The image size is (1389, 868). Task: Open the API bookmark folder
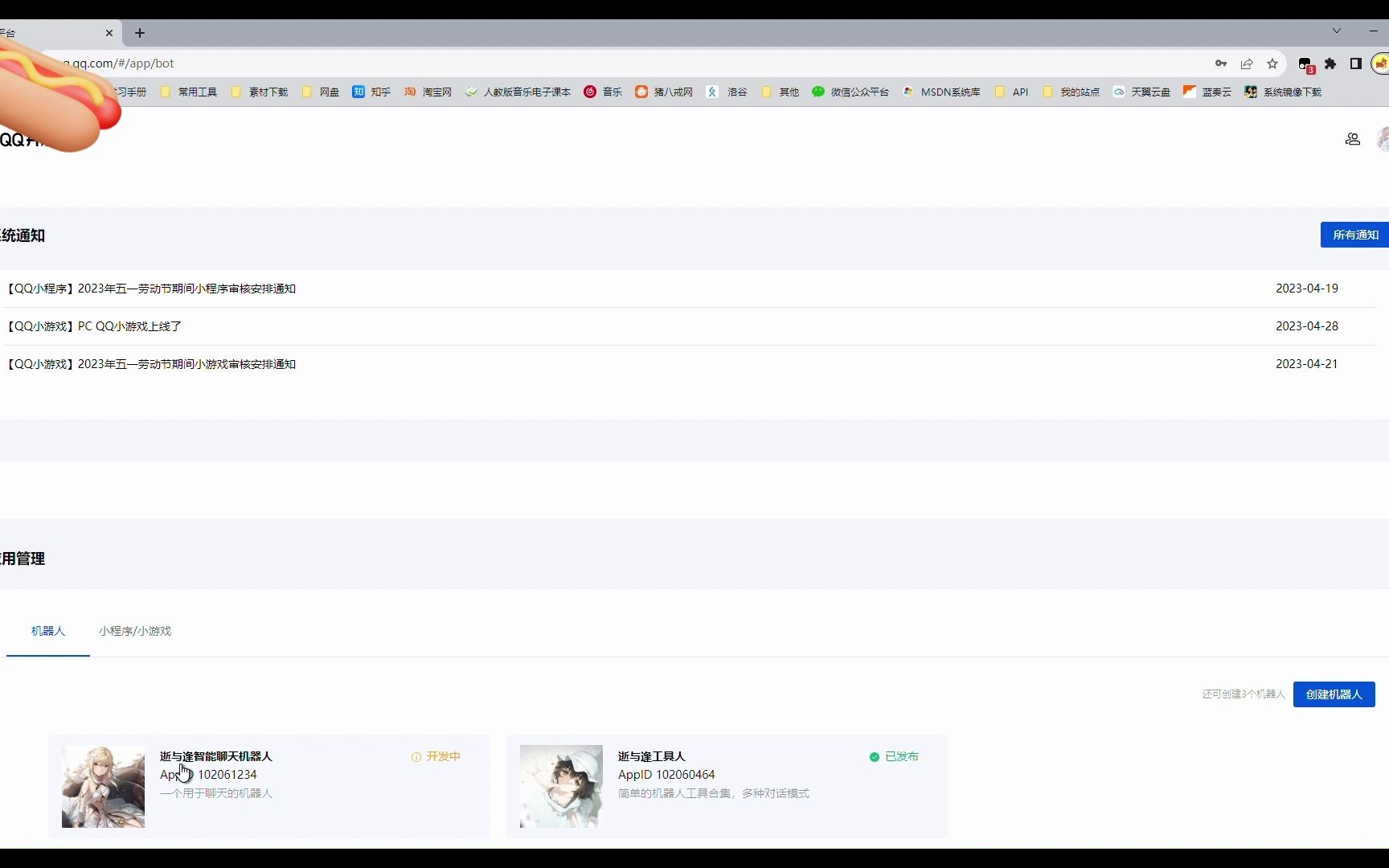click(x=1011, y=92)
